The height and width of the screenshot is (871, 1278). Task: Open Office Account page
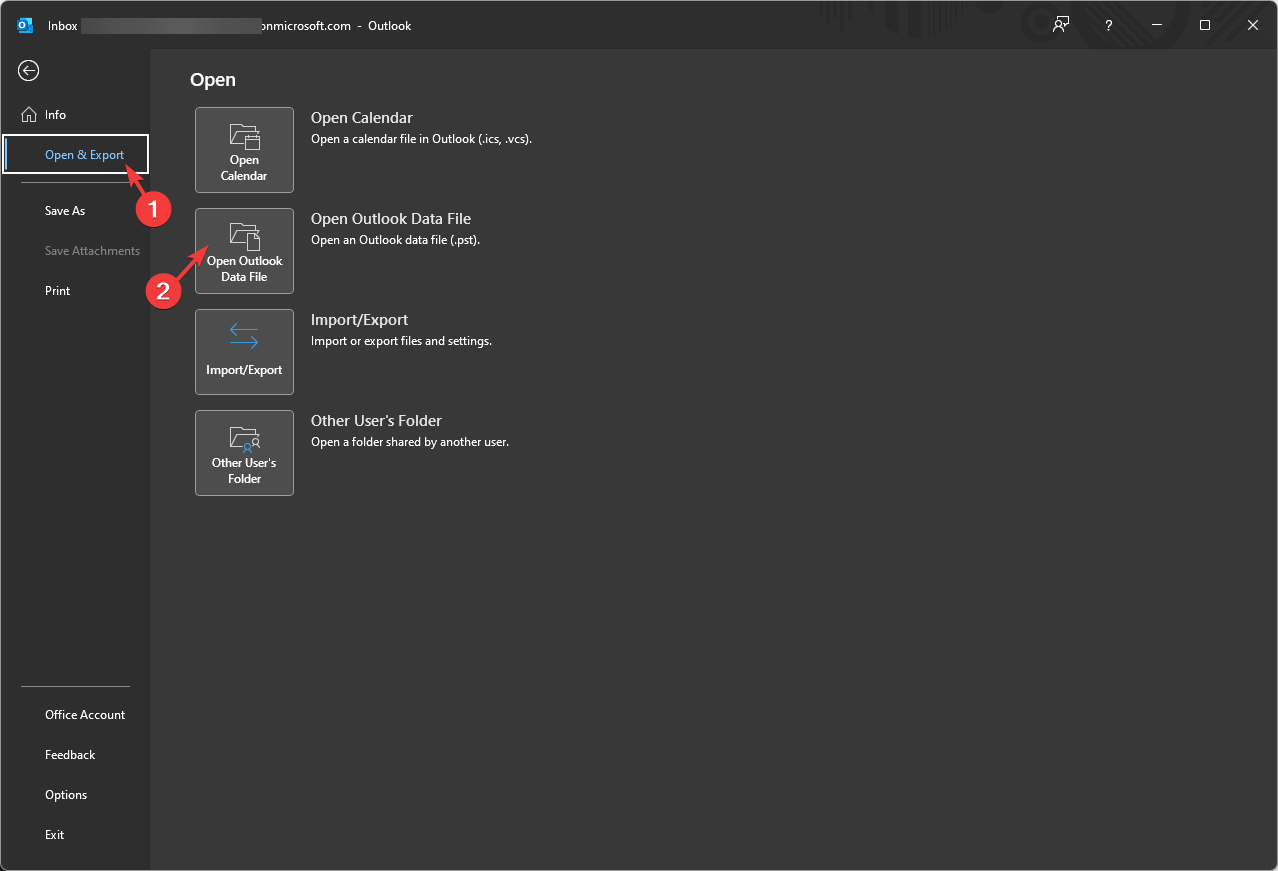(x=85, y=715)
